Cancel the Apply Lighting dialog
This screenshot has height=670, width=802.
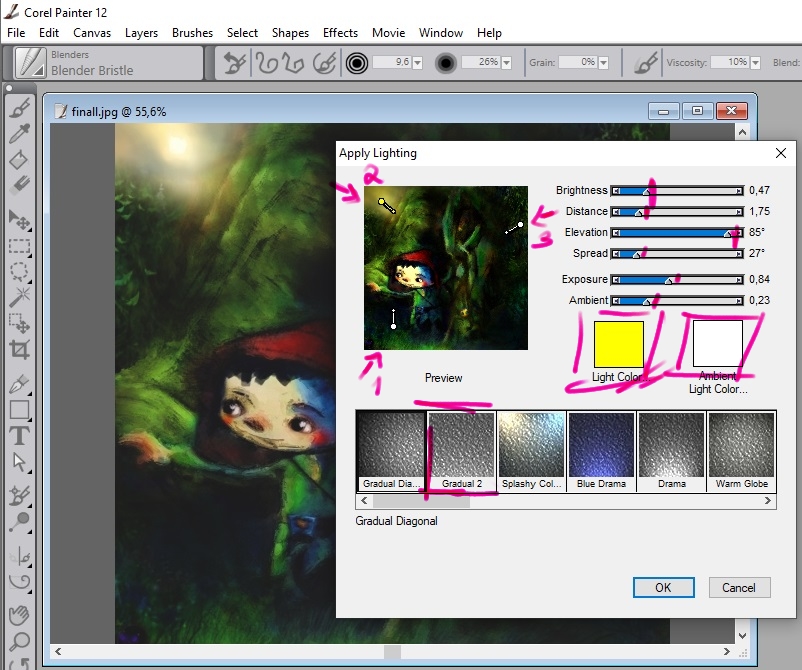click(x=739, y=588)
